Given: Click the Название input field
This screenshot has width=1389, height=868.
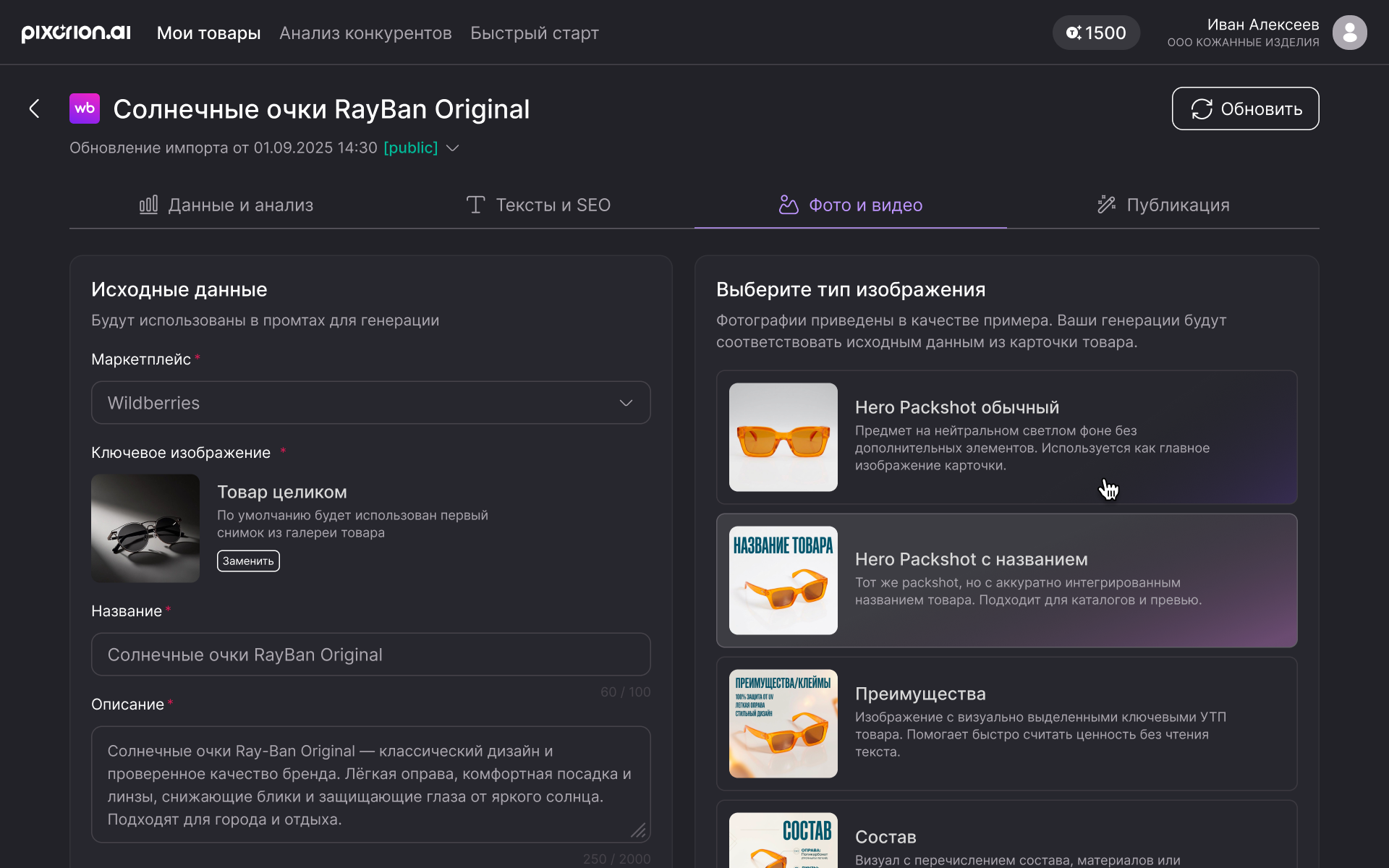Looking at the screenshot, I should 370,655.
